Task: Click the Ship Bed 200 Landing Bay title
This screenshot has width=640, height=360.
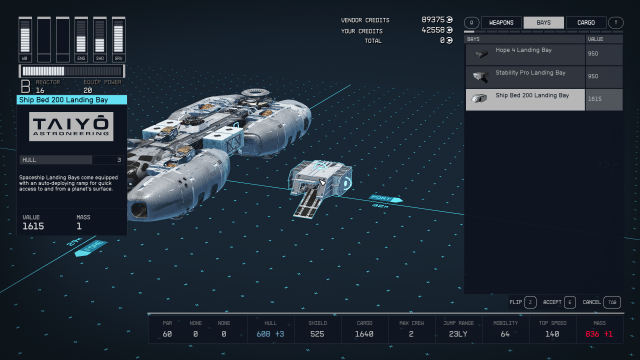Action: pos(64,100)
